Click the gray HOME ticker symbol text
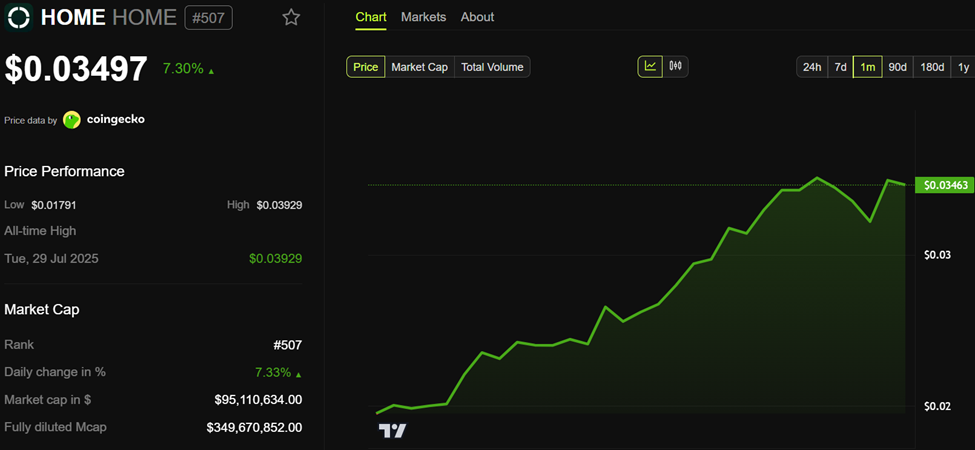The height and width of the screenshot is (450, 975). coord(144,17)
